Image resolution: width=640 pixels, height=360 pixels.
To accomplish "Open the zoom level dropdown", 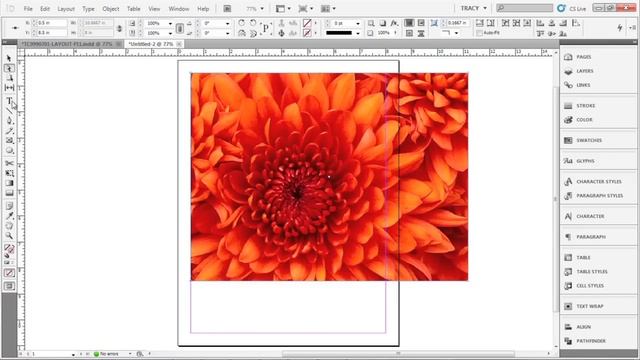I will coord(262,9).
